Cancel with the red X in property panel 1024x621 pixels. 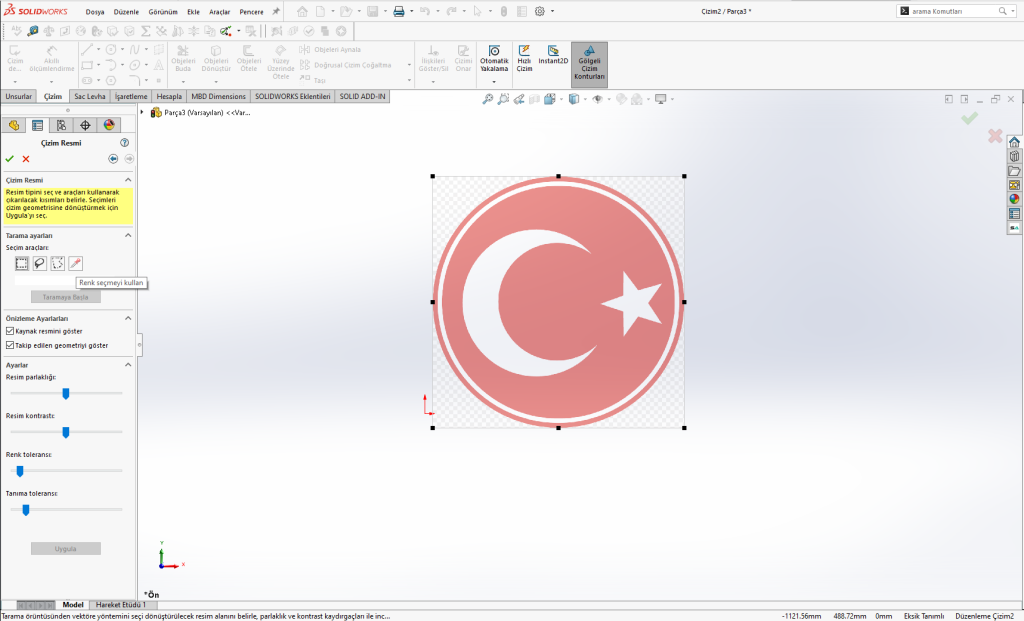coord(26,159)
